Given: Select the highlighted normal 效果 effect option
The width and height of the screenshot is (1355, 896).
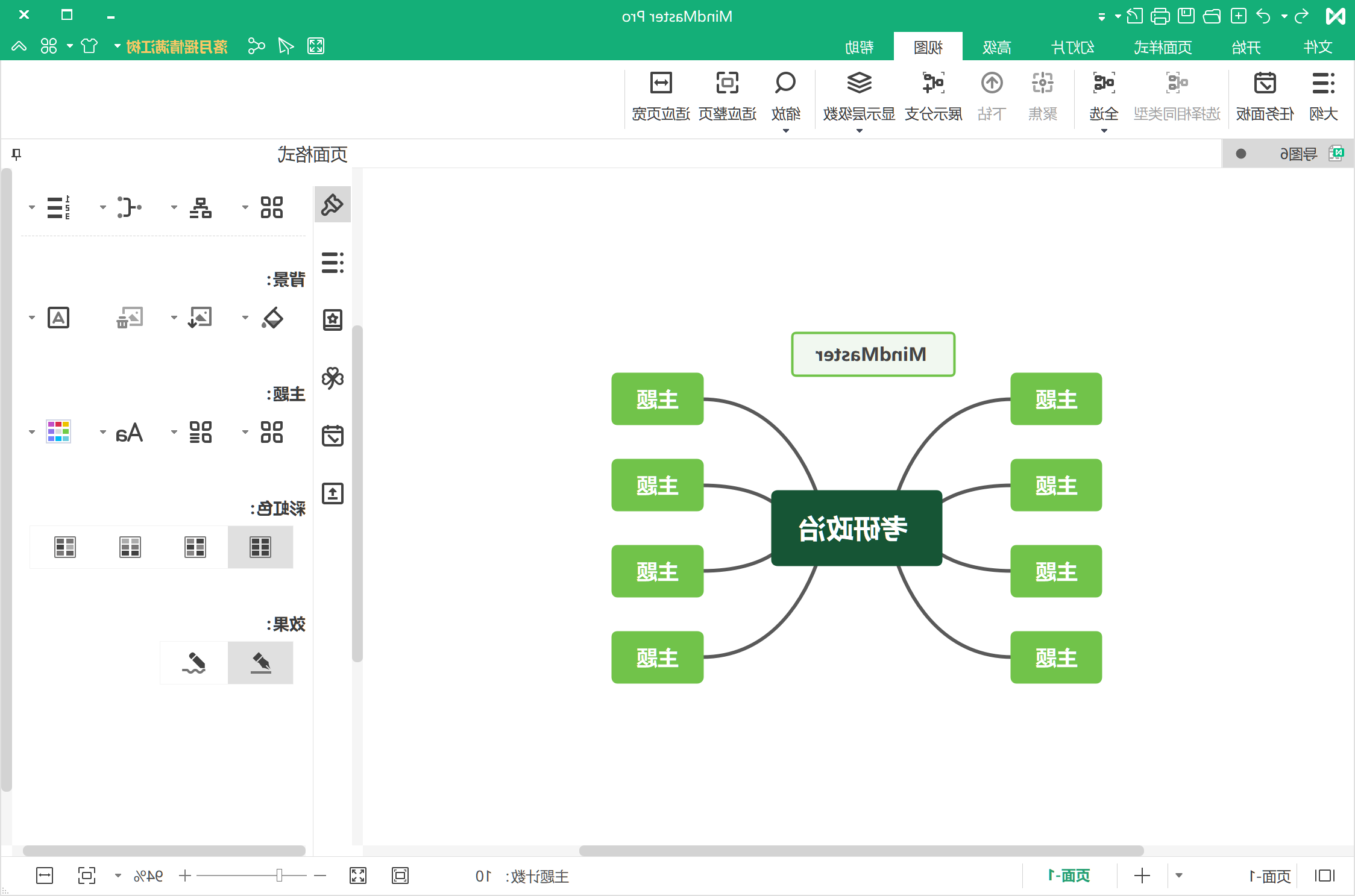Looking at the screenshot, I should pos(260,663).
